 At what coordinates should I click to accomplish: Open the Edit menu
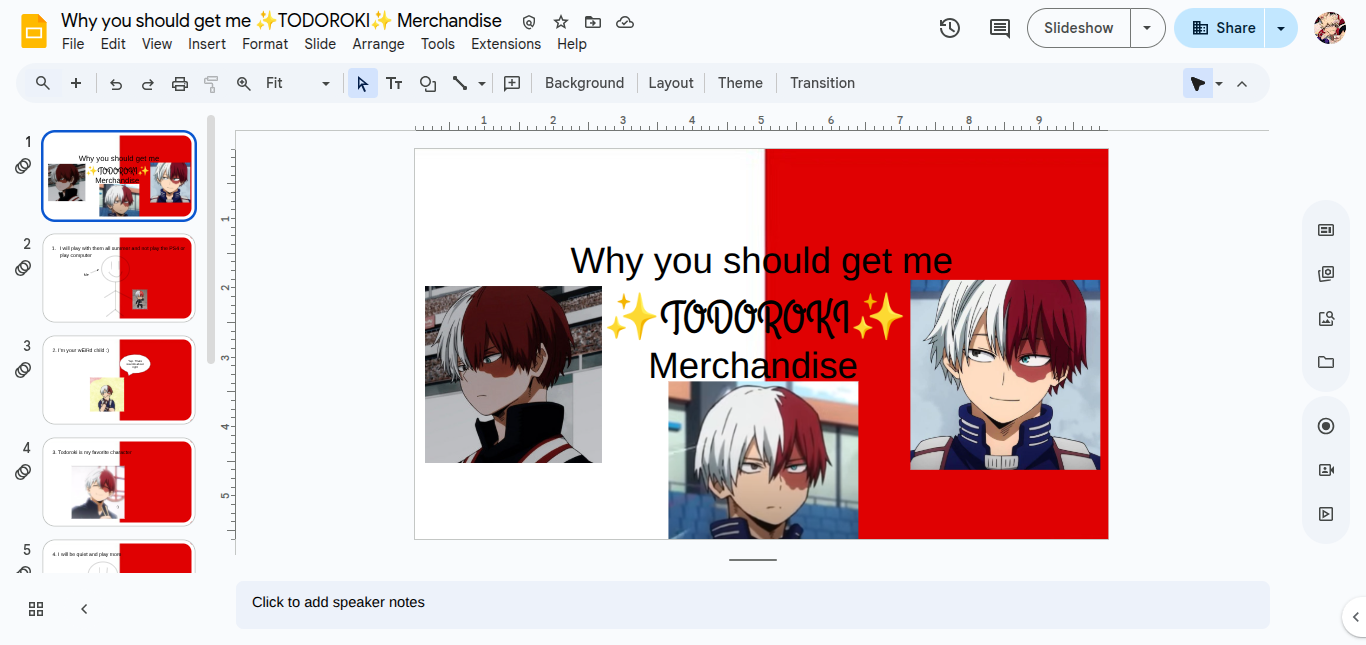[x=113, y=44]
